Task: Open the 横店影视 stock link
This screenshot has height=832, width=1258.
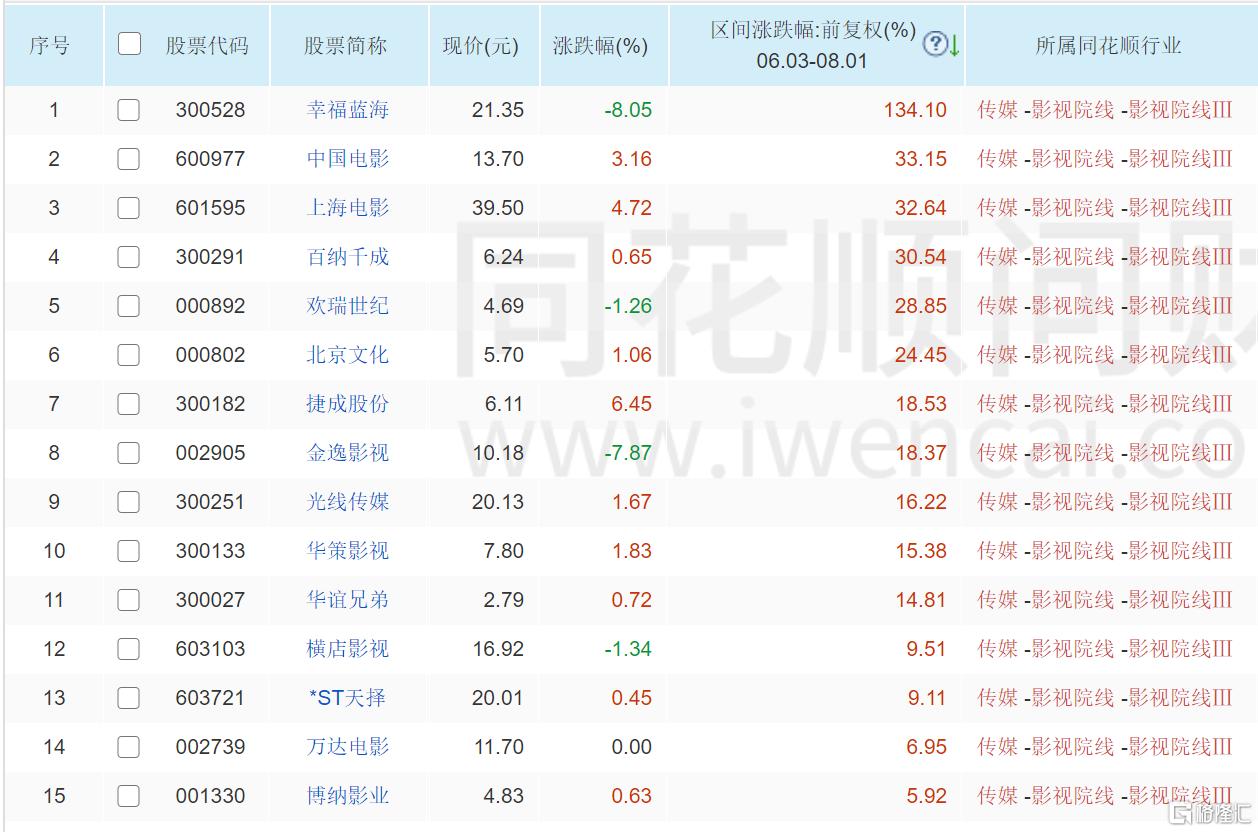Action: pos(347,649)
